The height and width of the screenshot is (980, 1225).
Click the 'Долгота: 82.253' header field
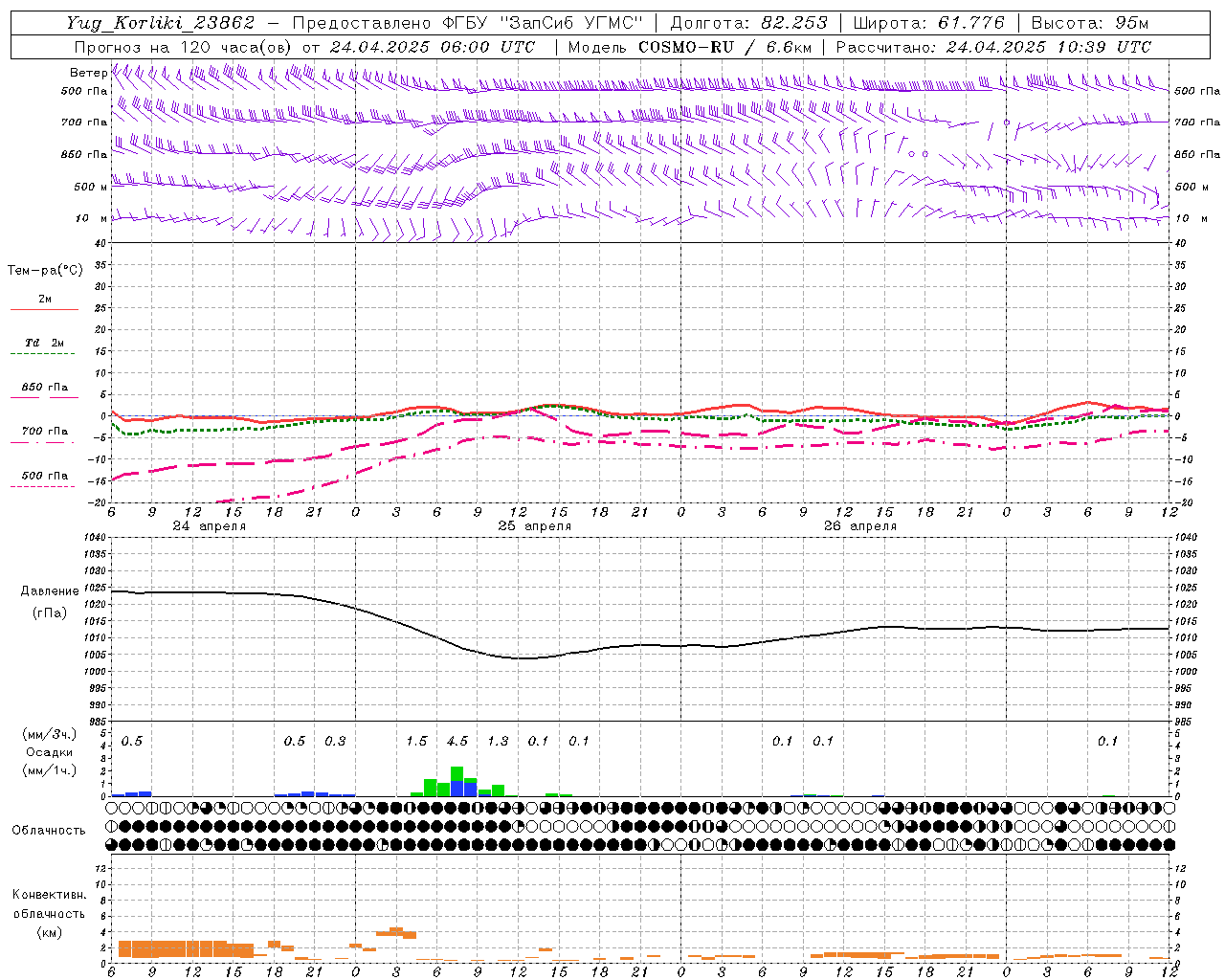pos(749,23)
